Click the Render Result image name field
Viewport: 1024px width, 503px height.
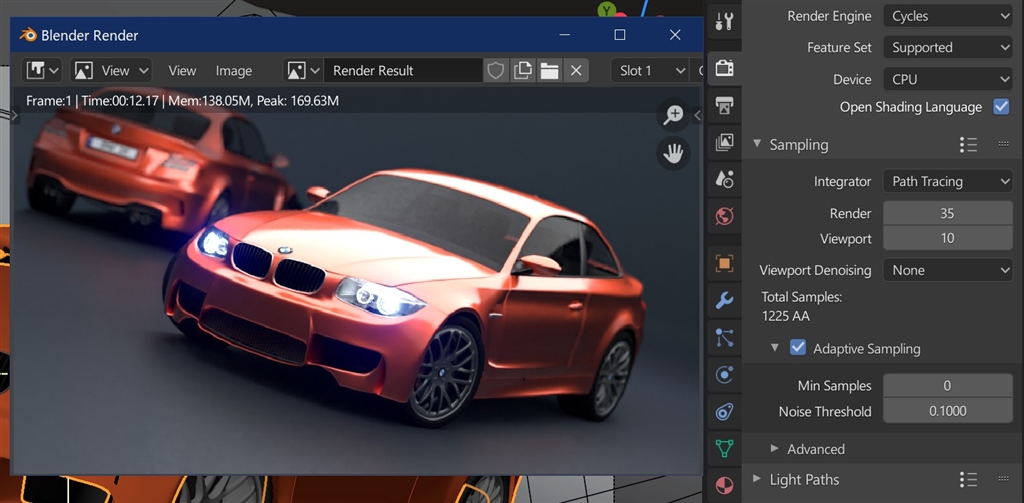click(x=404, y=71)
